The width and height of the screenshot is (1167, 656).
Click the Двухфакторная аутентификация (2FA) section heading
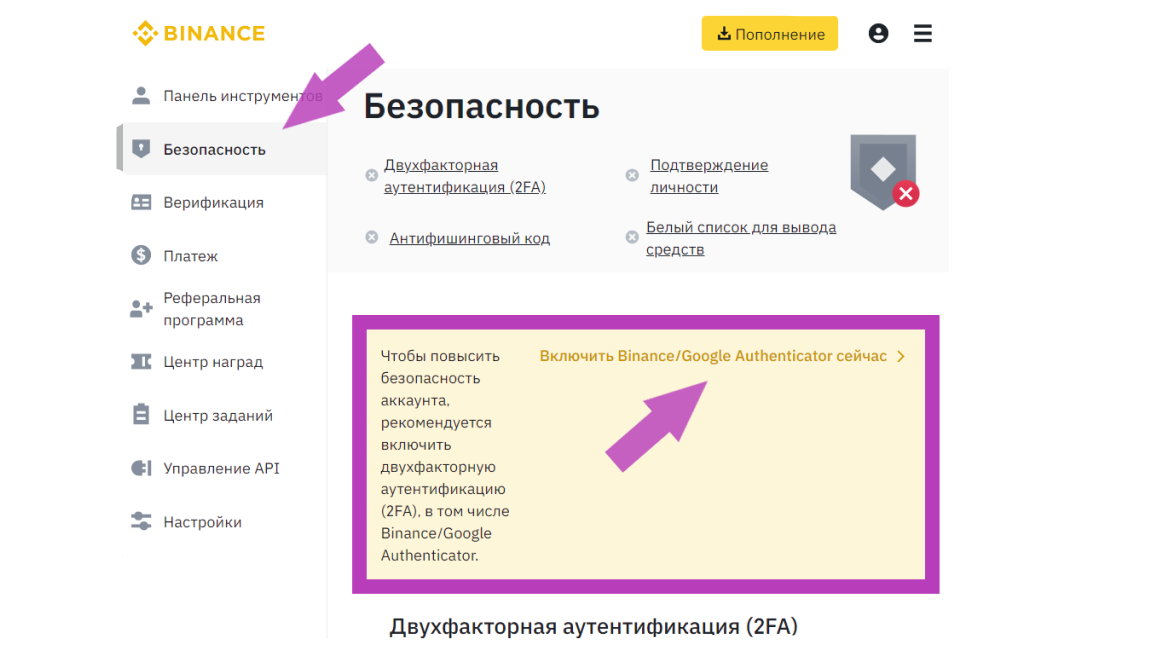(x=593, y=626)
